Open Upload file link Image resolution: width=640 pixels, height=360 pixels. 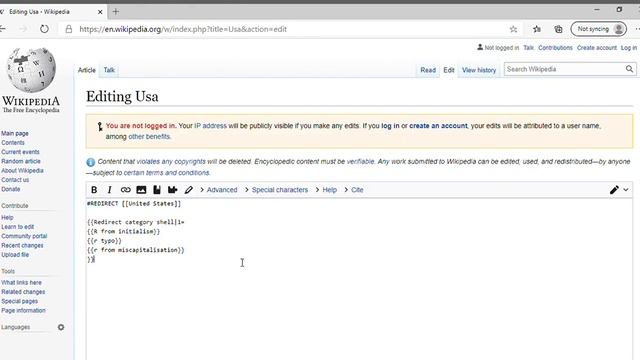[x=15, y=255]
